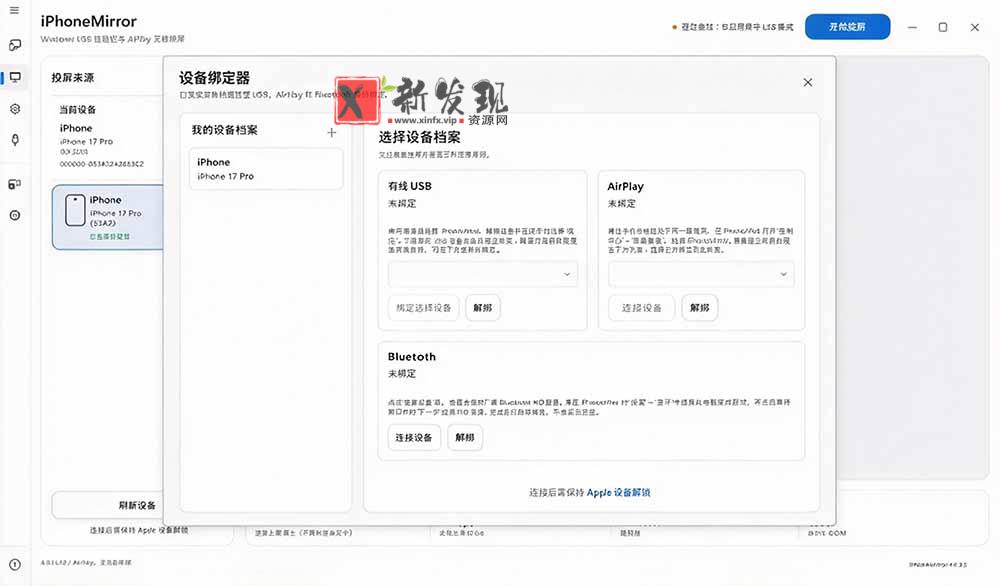Click the iPhoneMirror app title

point(89,21)
